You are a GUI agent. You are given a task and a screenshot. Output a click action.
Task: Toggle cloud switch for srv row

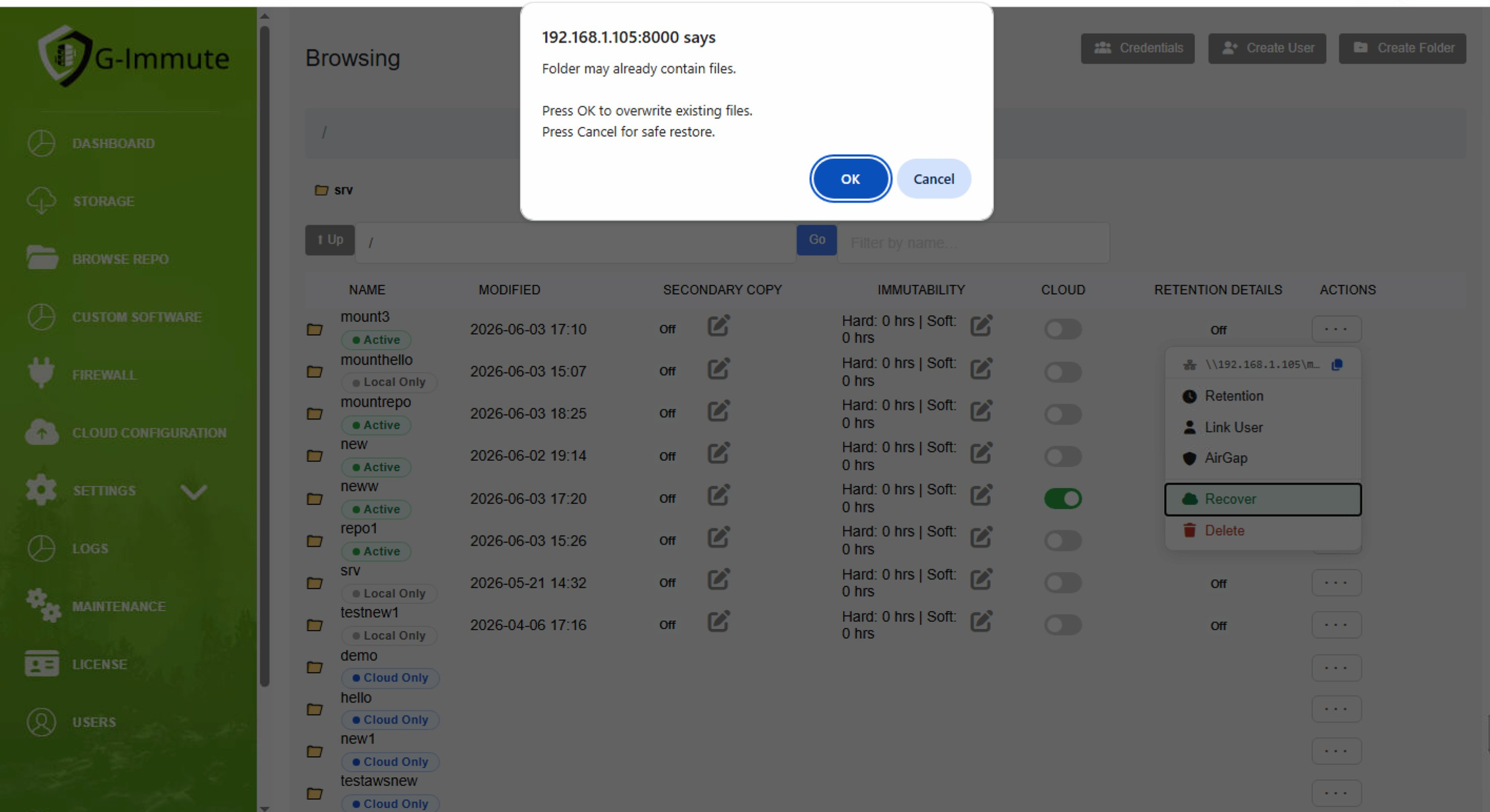[1063, 582]
